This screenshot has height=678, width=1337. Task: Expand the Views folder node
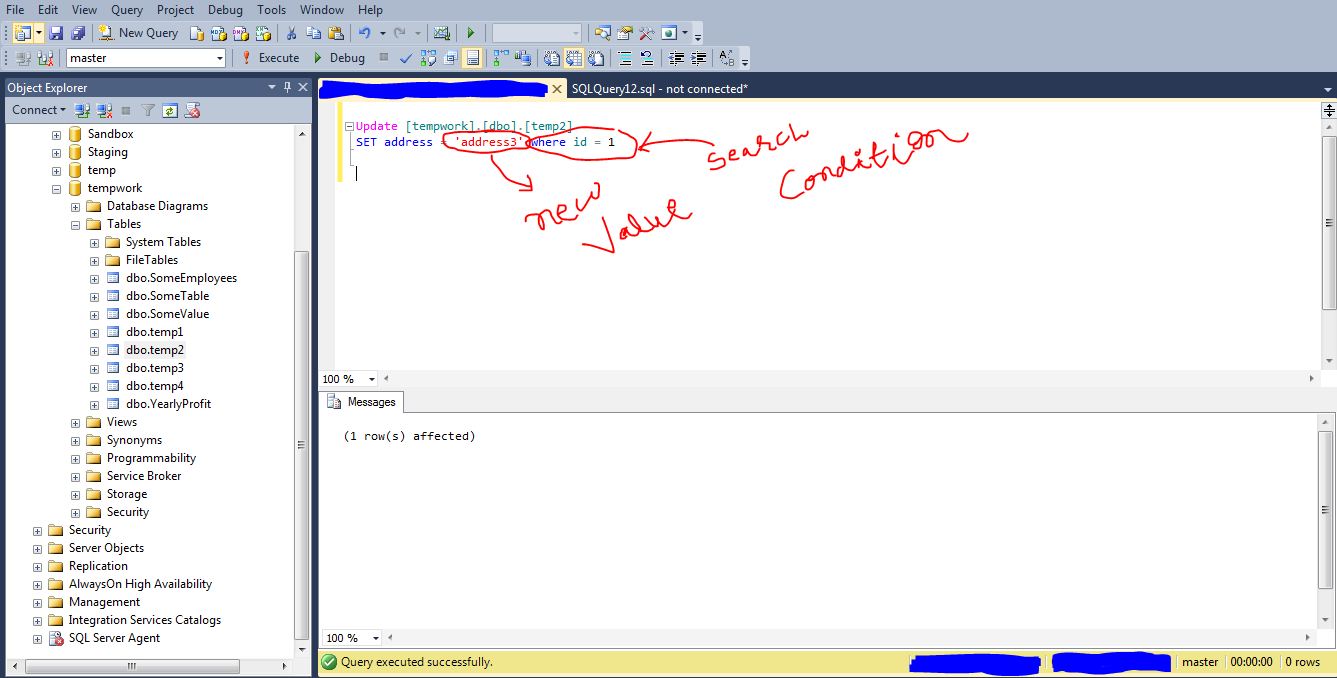pyautogui.click(x=75, y=422)
